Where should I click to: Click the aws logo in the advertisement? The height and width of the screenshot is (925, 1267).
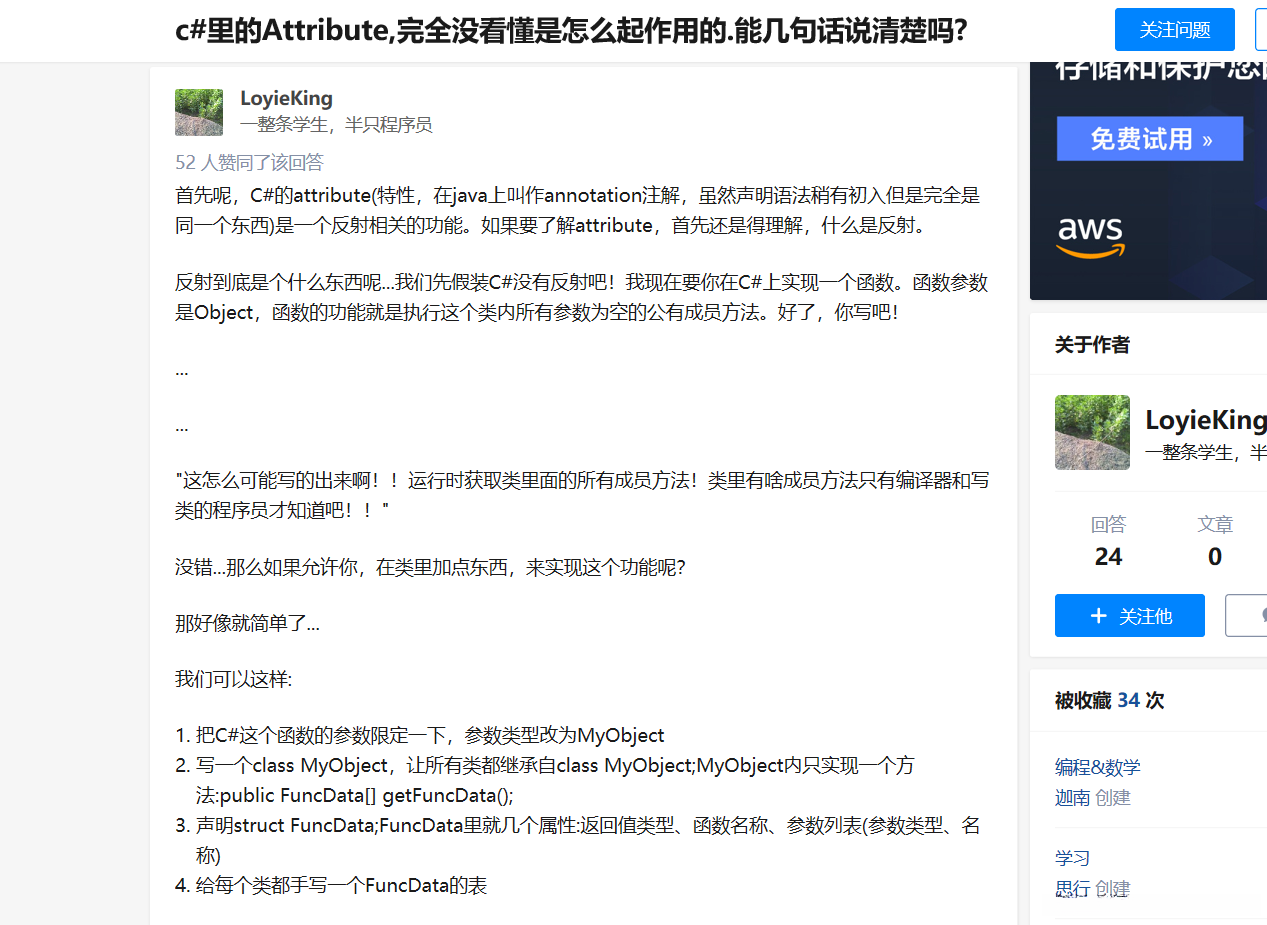pyautogui.click(x=1090, y=238)
